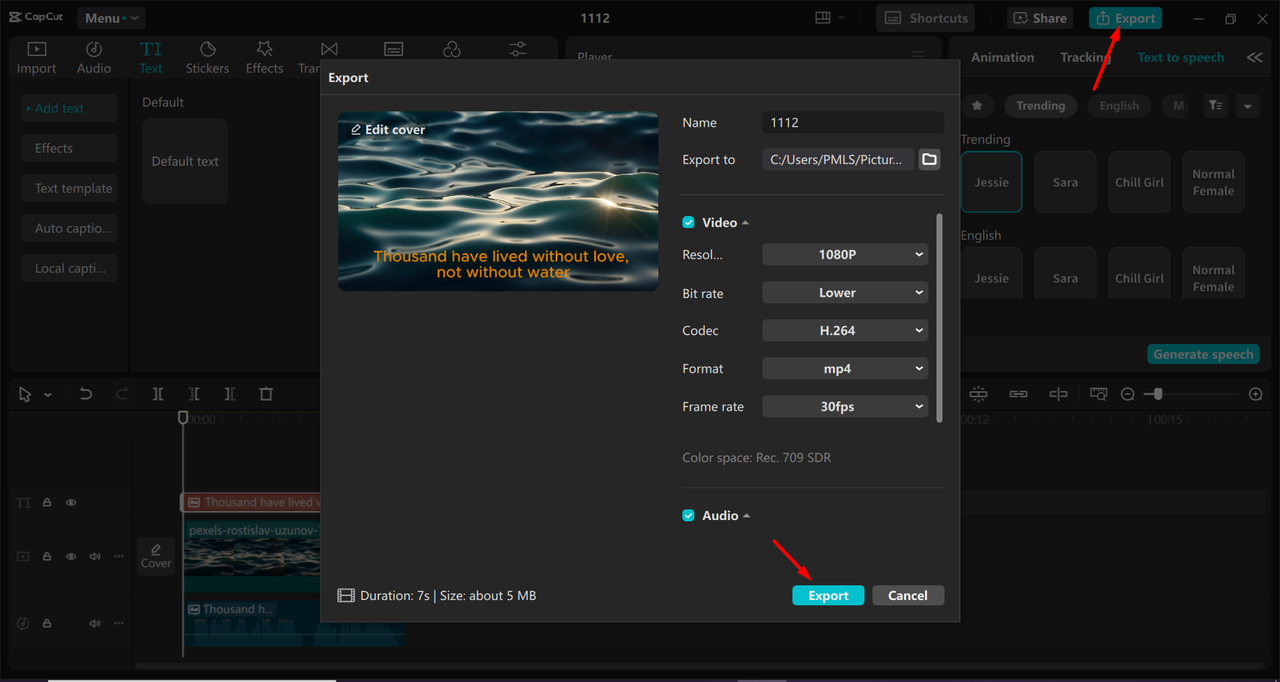Select Auto captions in the sidebar
This screenshot has width=1280, height=682.
point(69,228)
